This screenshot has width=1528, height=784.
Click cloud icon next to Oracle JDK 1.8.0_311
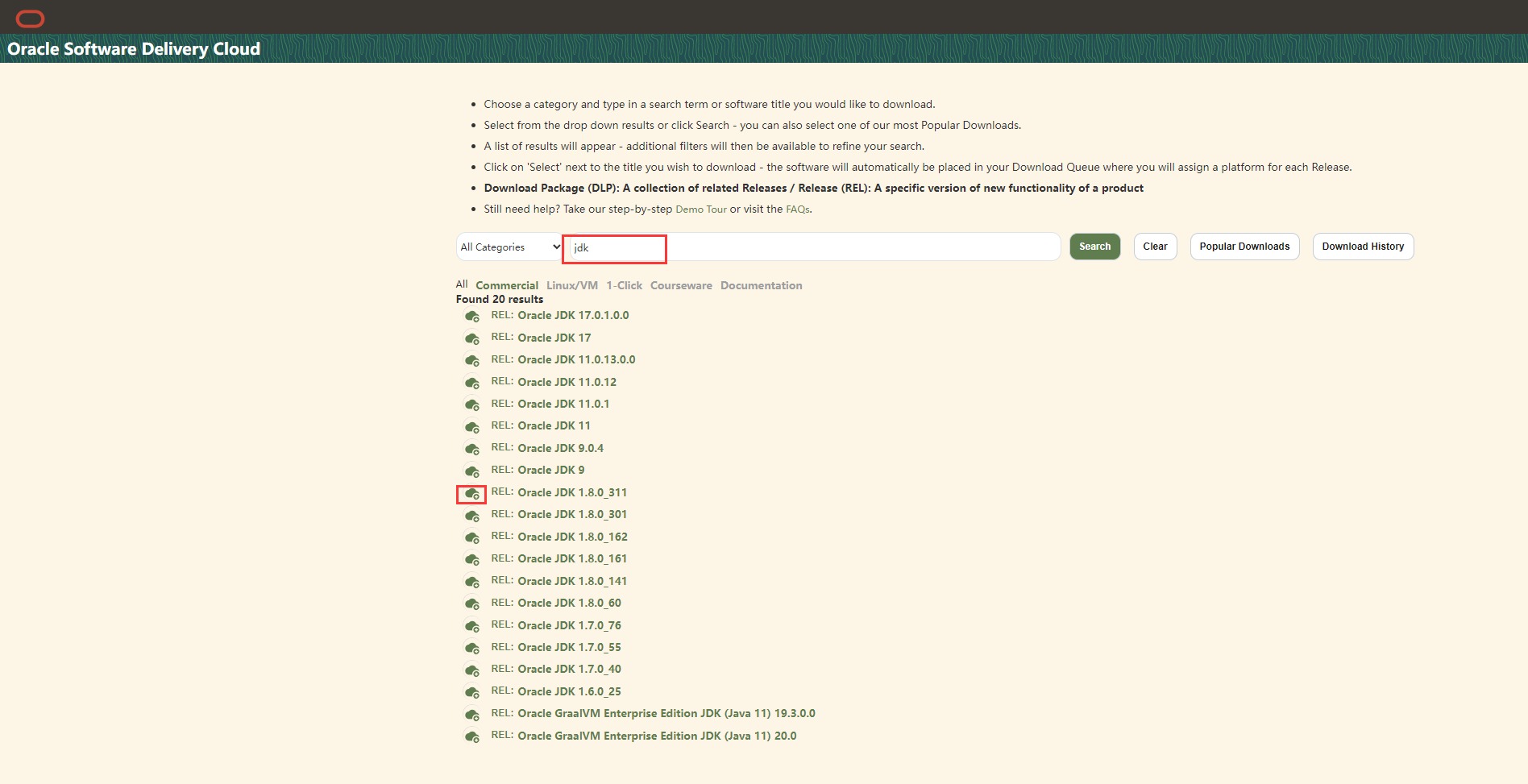click(x=472, y=494)
